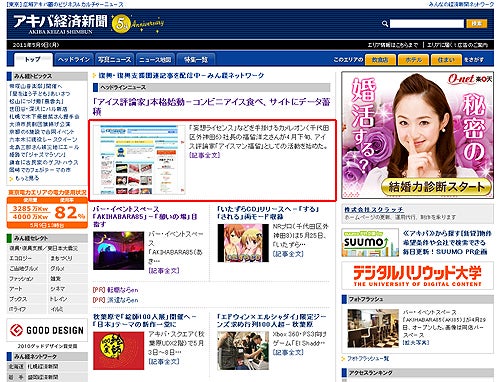Click the アキバ経済新聞 site logo

click(x=60, y=24)
